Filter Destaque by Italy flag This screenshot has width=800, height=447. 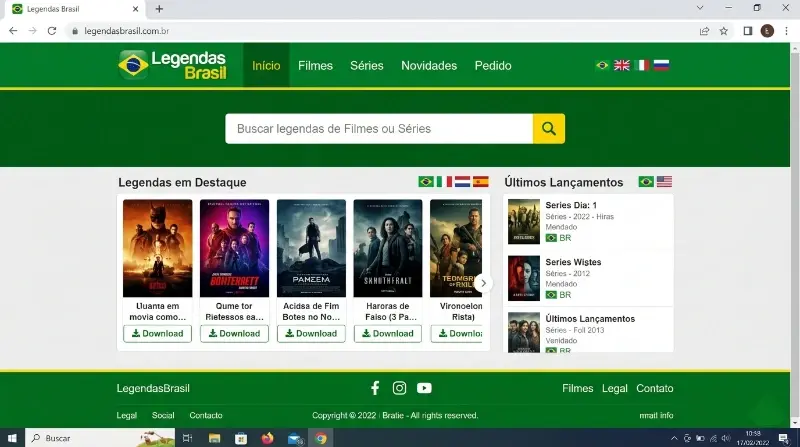(444, 182)
